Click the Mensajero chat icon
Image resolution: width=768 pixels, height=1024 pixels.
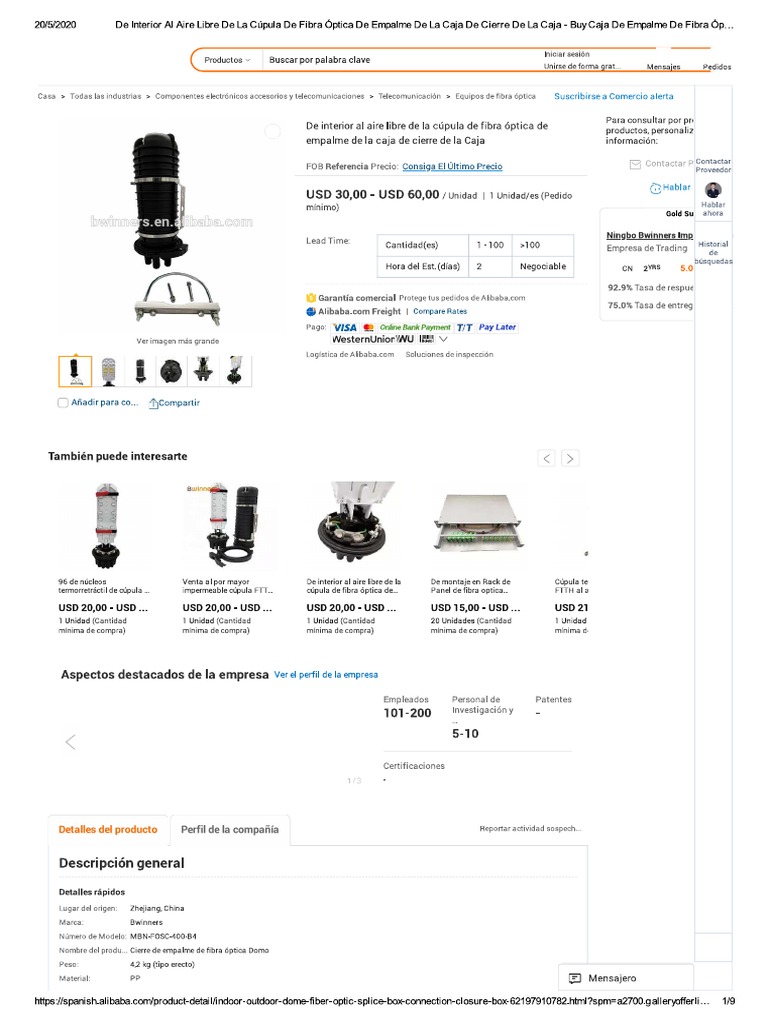pyautogui.click(x=575, y=978)
